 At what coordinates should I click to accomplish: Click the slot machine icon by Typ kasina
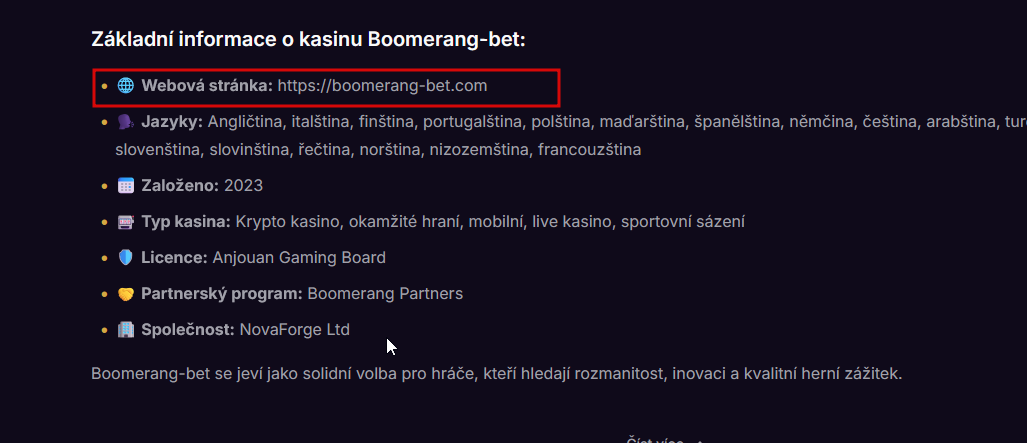click(x=125, y=222)
